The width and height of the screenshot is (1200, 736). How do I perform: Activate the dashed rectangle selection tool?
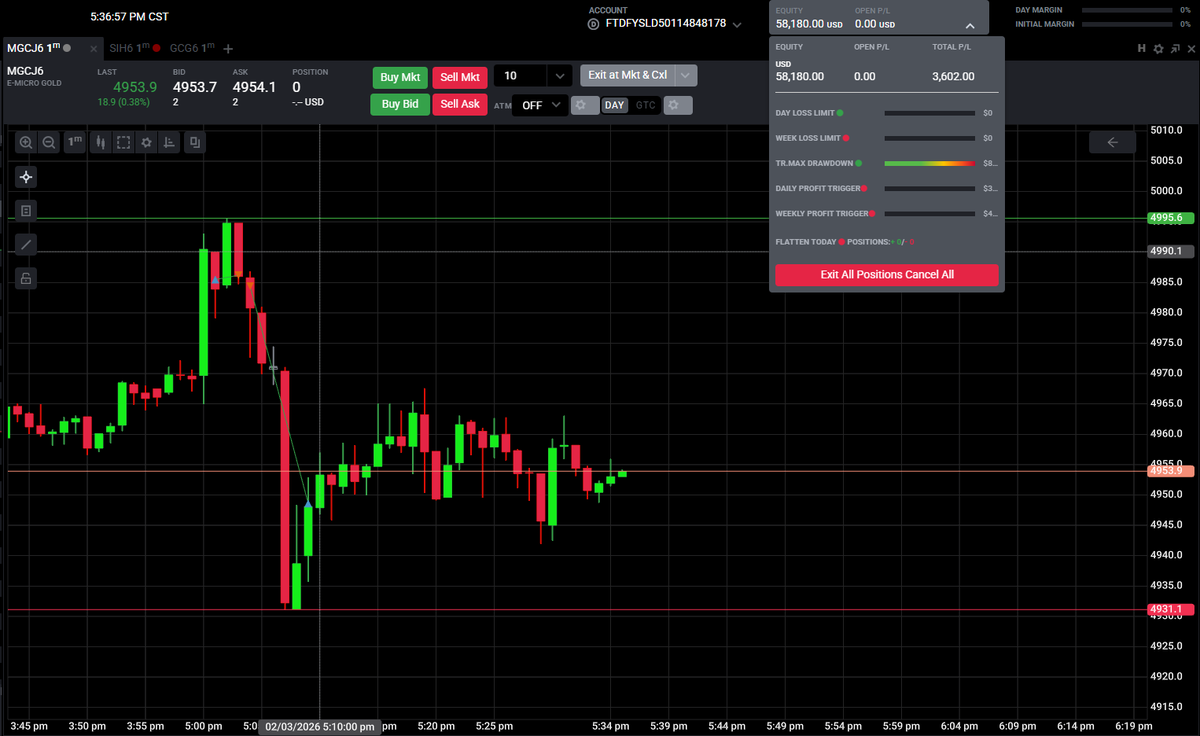click(x=123, y=143)
